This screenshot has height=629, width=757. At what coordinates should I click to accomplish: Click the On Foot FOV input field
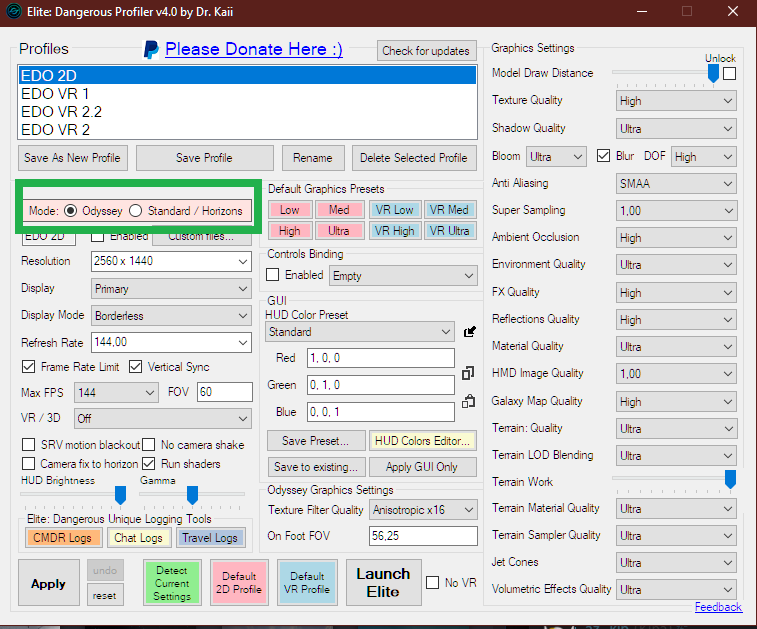423,536
